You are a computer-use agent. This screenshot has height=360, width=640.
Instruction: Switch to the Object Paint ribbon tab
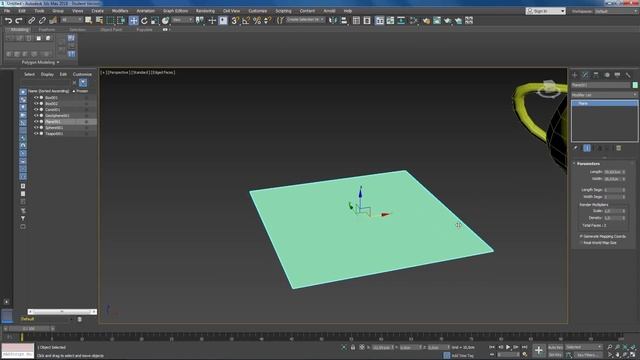pos(111,30)
